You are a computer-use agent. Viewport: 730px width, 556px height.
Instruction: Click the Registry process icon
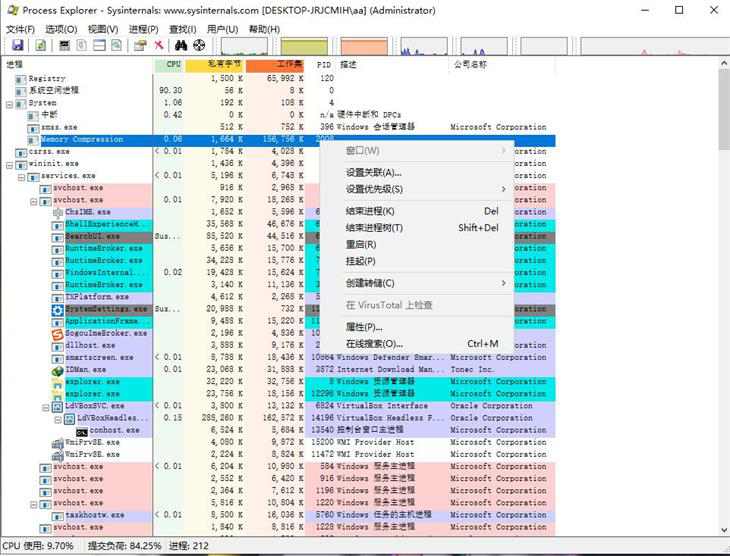[x=20, y=79]
